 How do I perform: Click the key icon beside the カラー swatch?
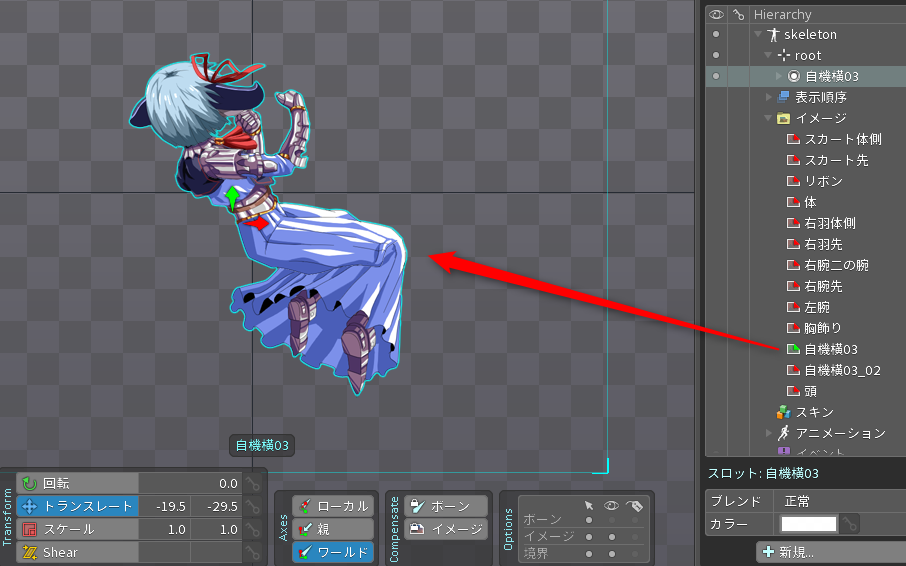point(849,524)
